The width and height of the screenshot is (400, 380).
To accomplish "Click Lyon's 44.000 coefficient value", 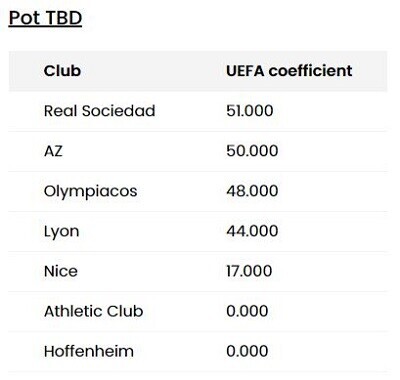I will pos(252,231).
